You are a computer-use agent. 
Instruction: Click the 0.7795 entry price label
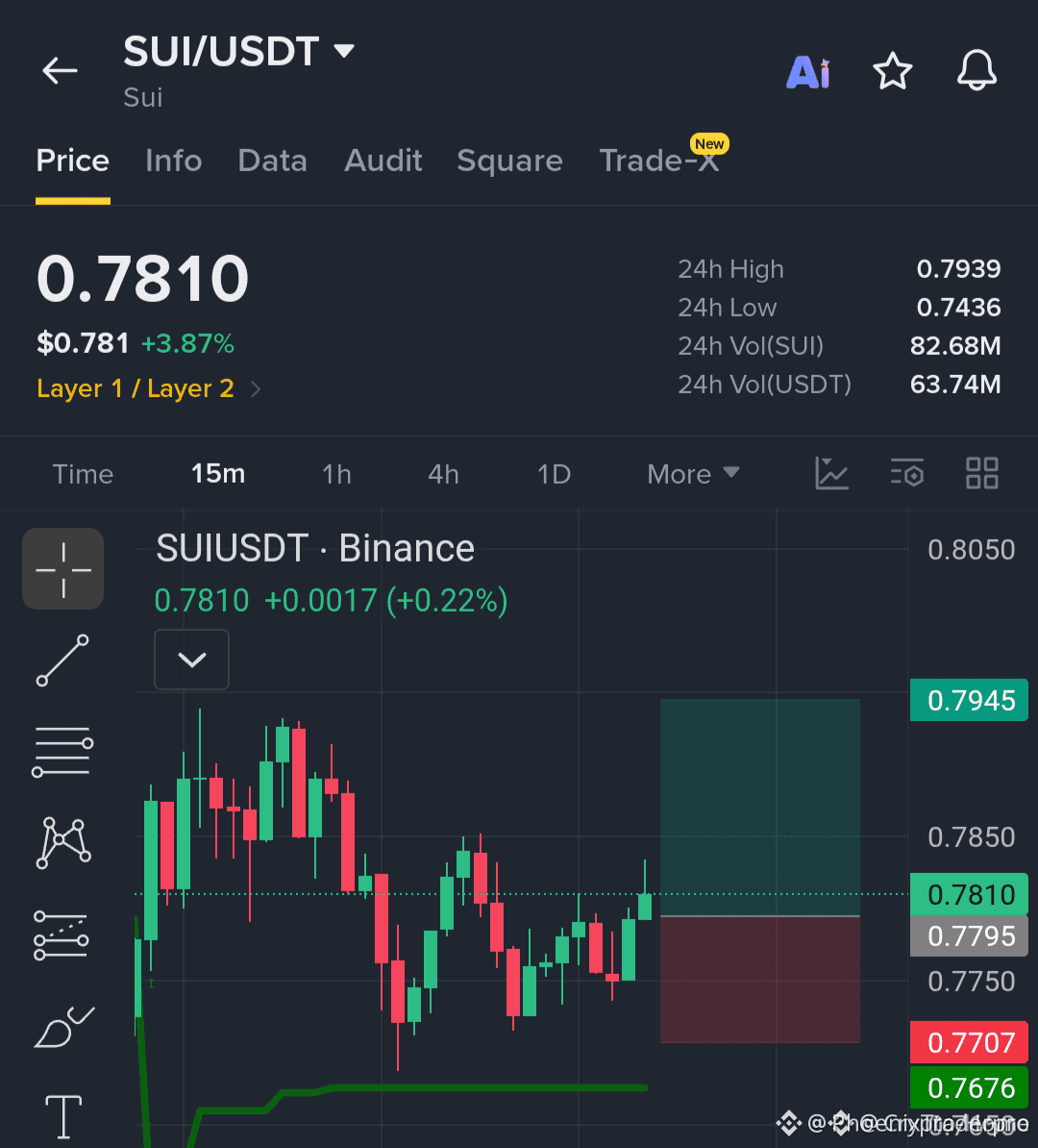point(969,936)
